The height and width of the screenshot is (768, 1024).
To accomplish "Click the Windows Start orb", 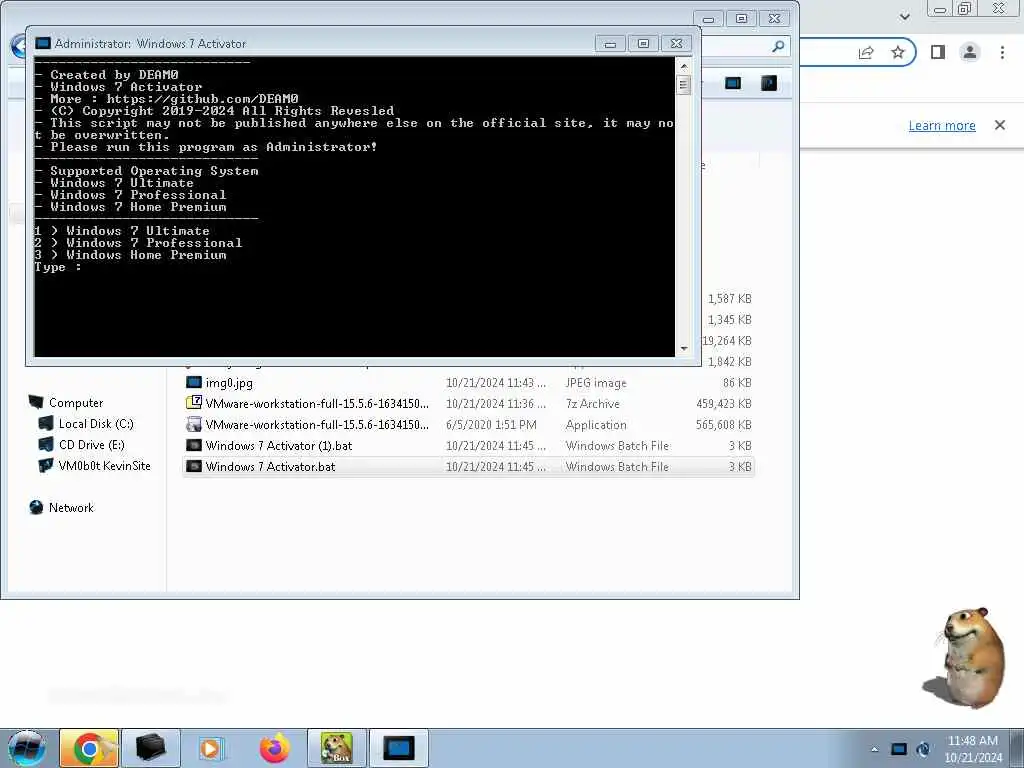I will coord(26,748).
